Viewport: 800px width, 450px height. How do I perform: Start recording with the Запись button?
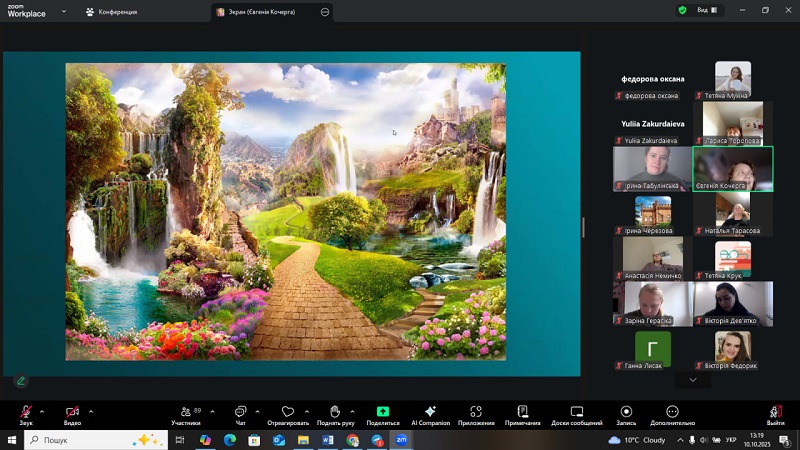tap(626, 411)
